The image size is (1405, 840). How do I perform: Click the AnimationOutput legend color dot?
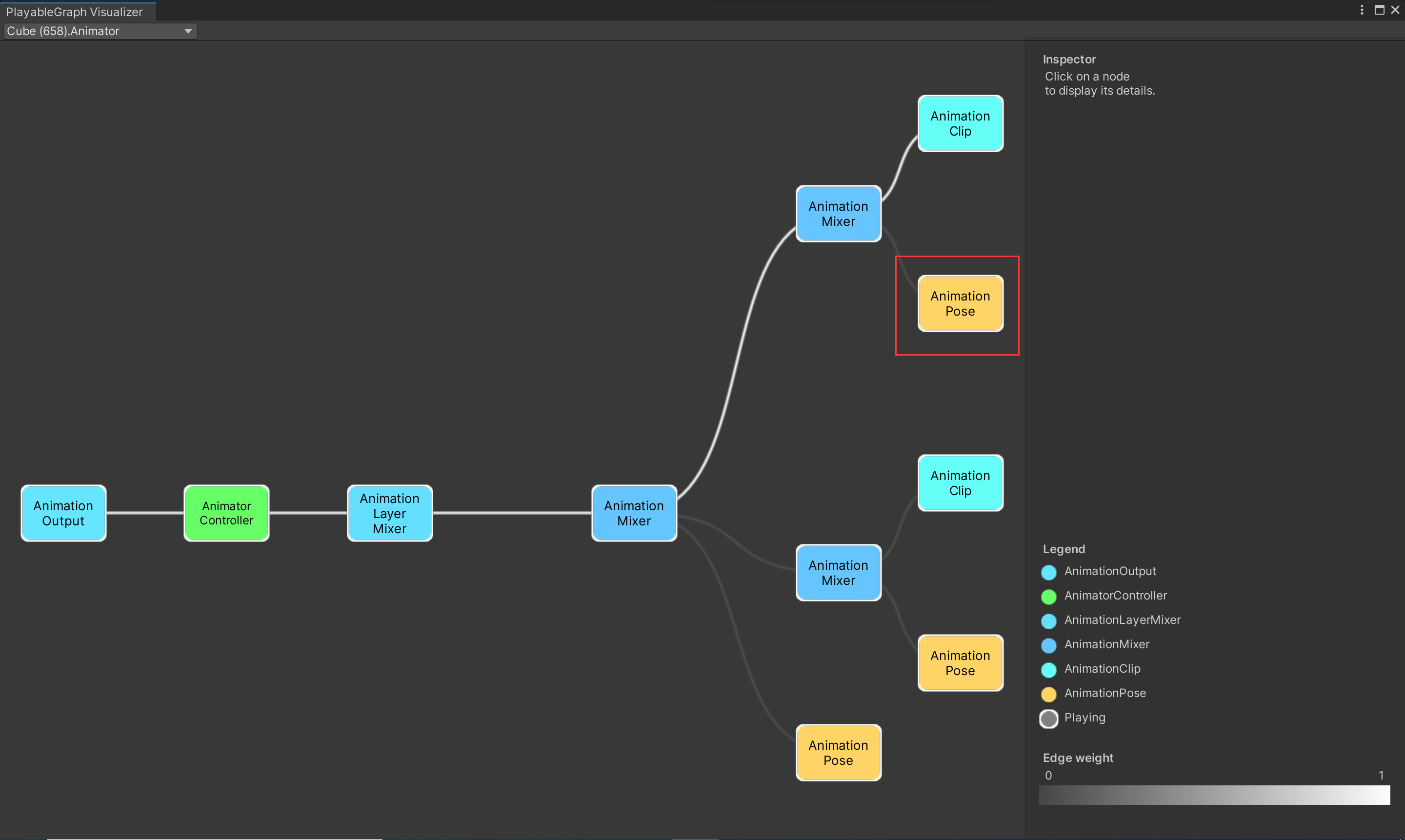tap(1049, 572)
